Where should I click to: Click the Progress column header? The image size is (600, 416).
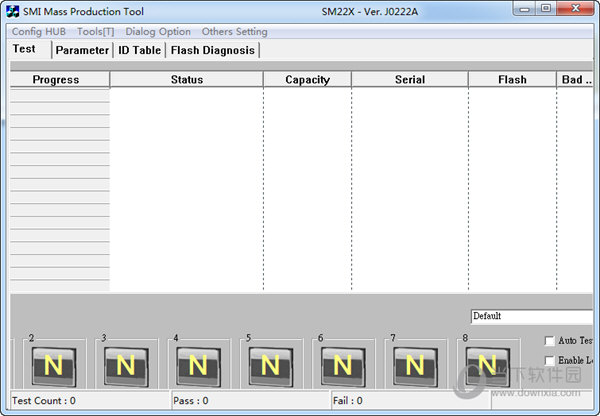(x=60, y=80)
